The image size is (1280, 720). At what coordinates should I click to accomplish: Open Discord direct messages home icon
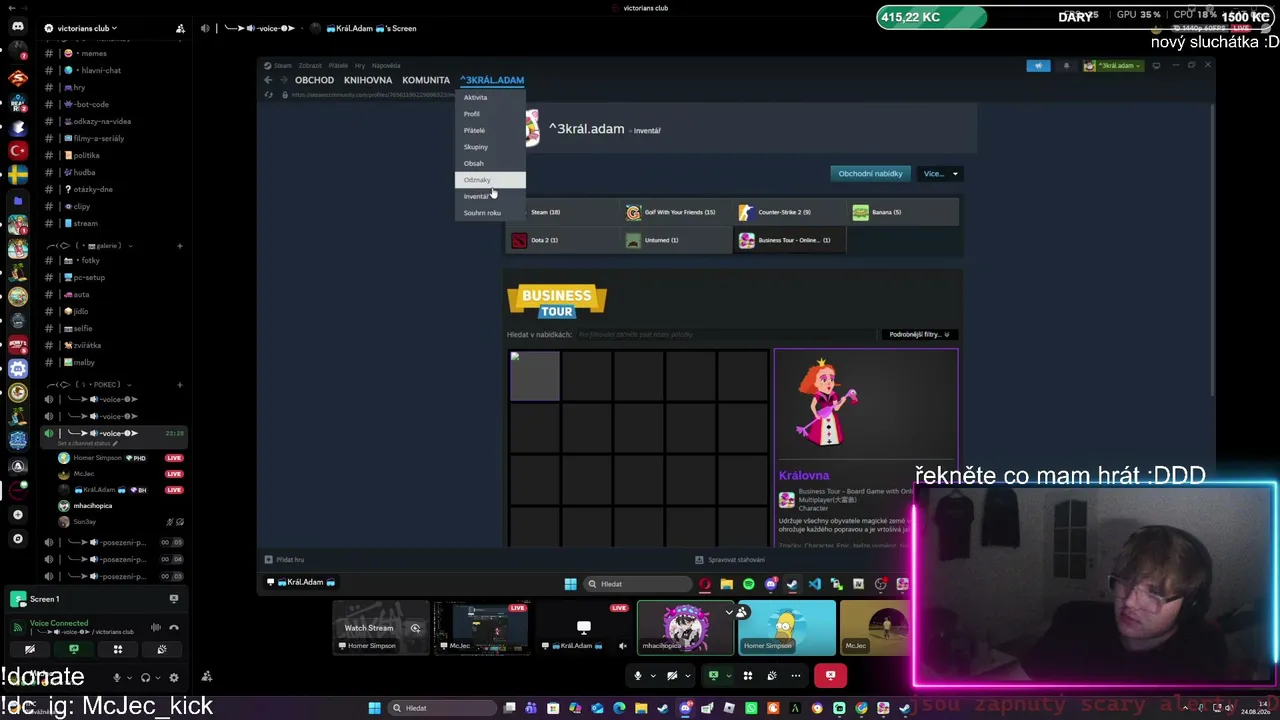point(17,27)
